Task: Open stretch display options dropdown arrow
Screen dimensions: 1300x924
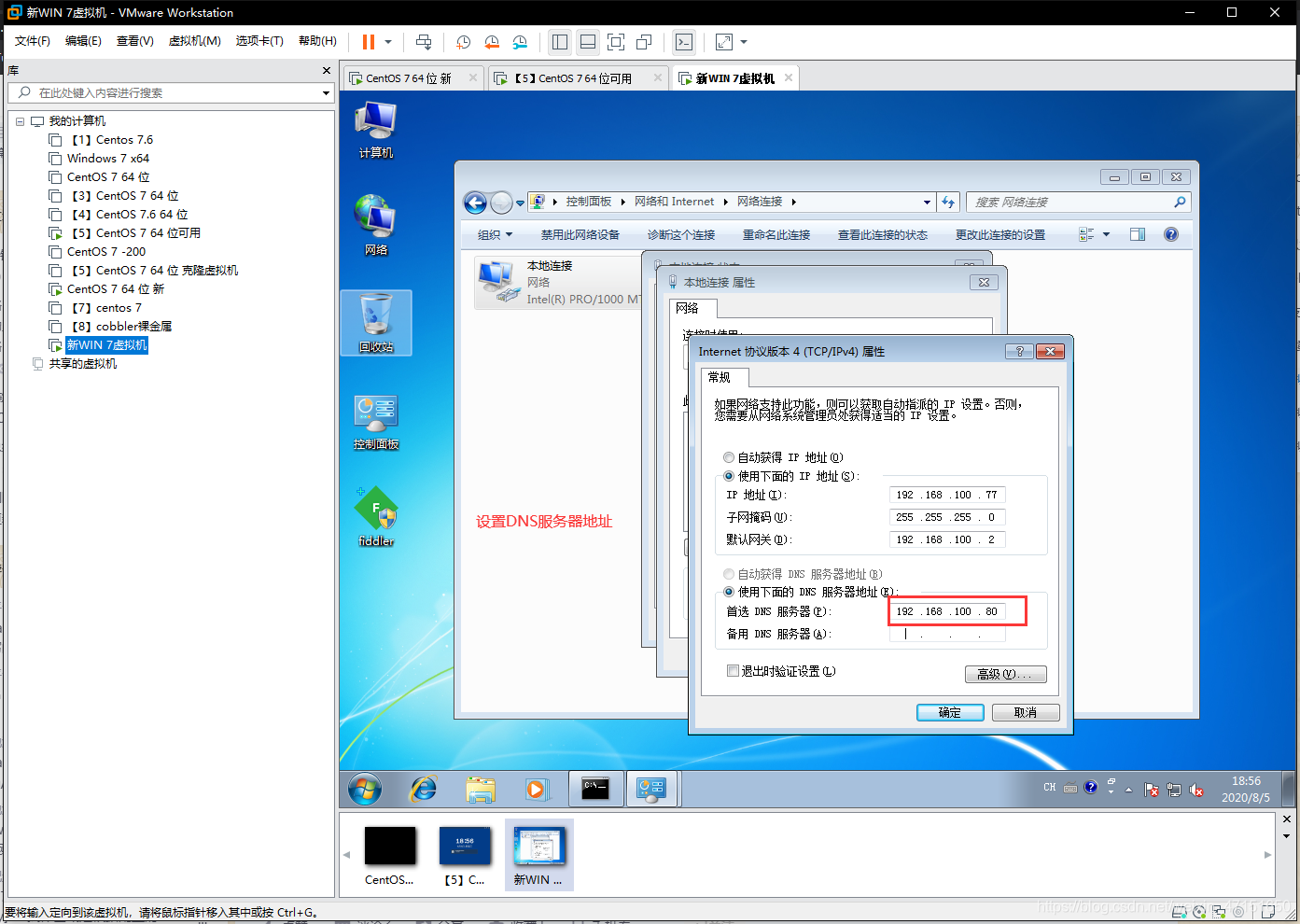Action: (x=744, y=42)
